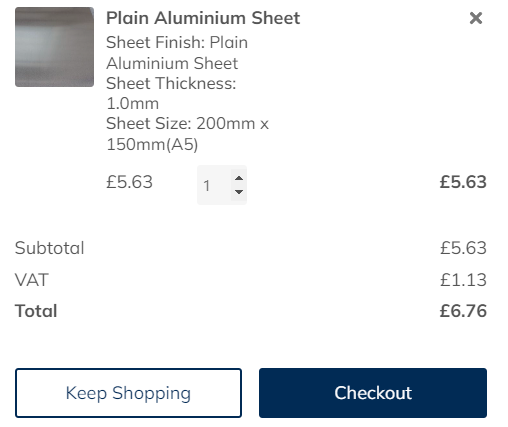The width and height of the screenshot is (508, 427).
Task: Click the Sheet Size 200mm text
Action: [187, 124]
